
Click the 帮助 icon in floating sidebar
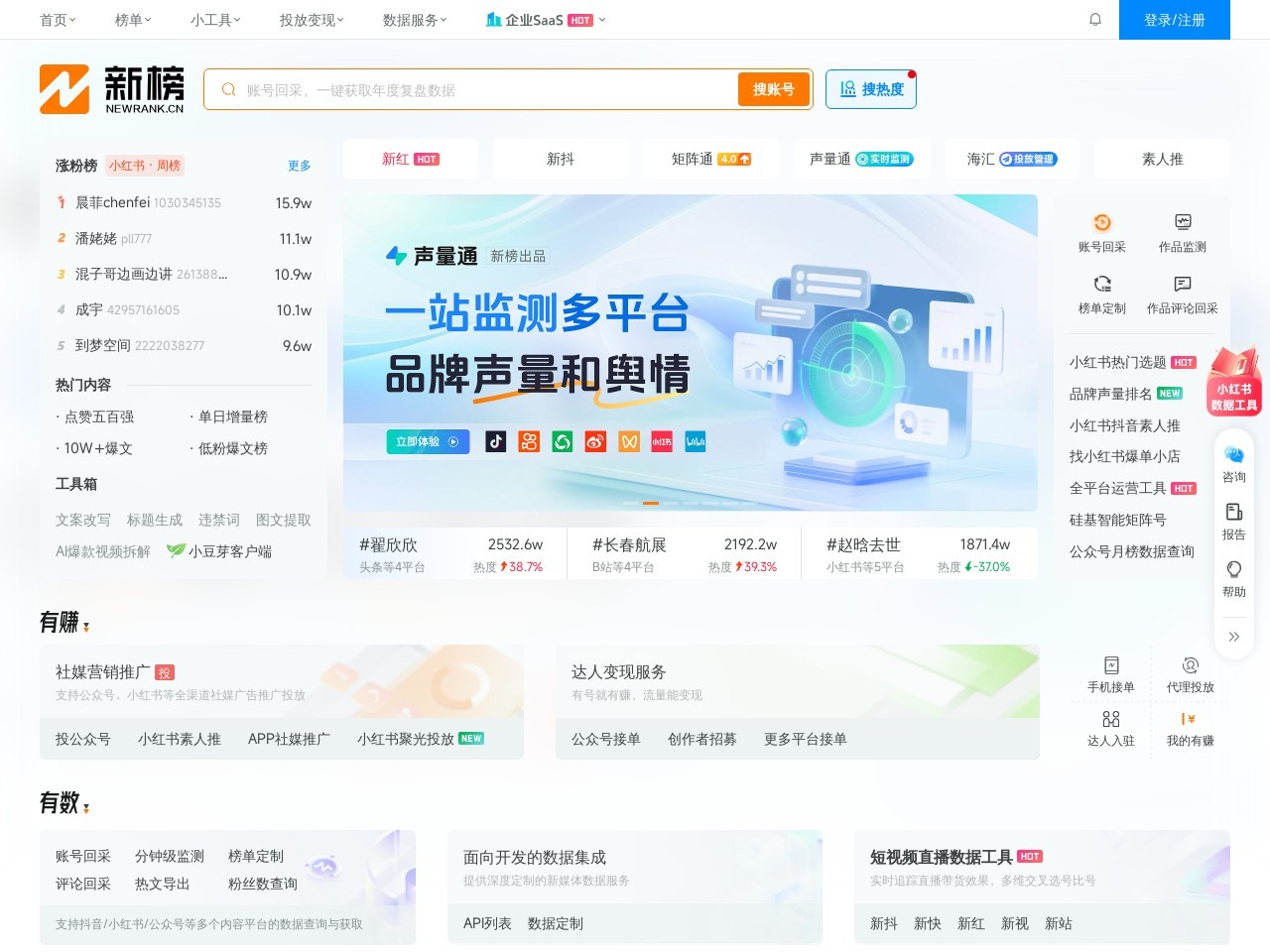(1233, 570)
